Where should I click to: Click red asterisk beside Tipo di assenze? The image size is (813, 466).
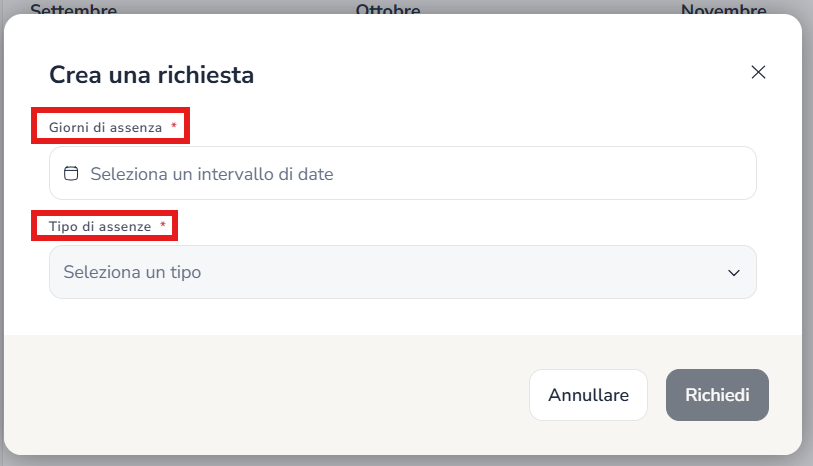pyautogui.click(x=163, y=225)
